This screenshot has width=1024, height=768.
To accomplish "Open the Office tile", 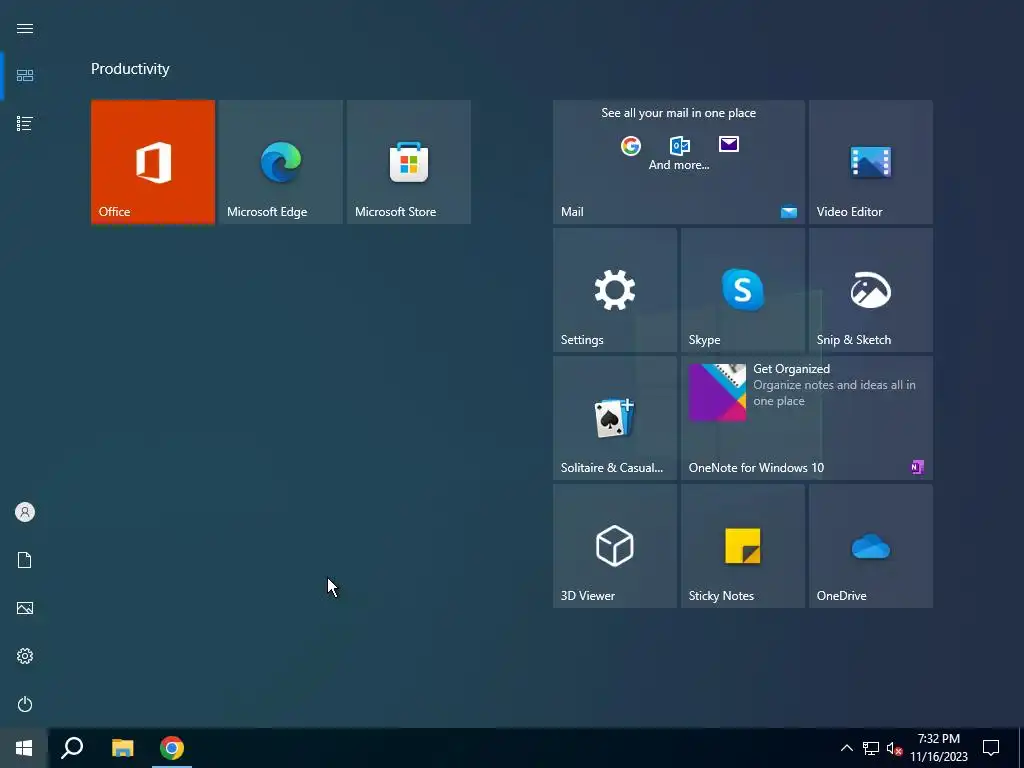I will point(153,162).
